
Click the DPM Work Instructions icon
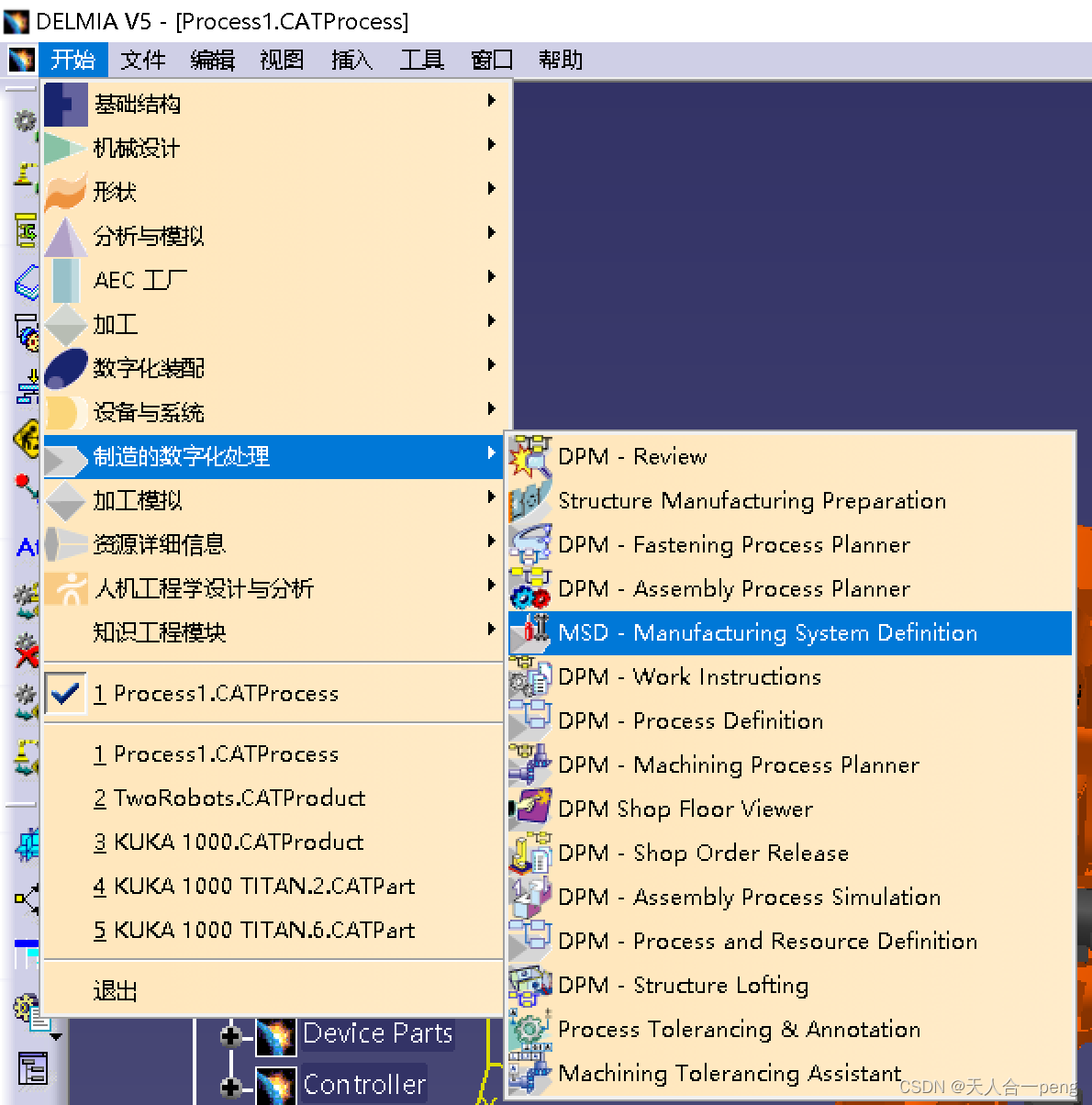click(529, 676)
